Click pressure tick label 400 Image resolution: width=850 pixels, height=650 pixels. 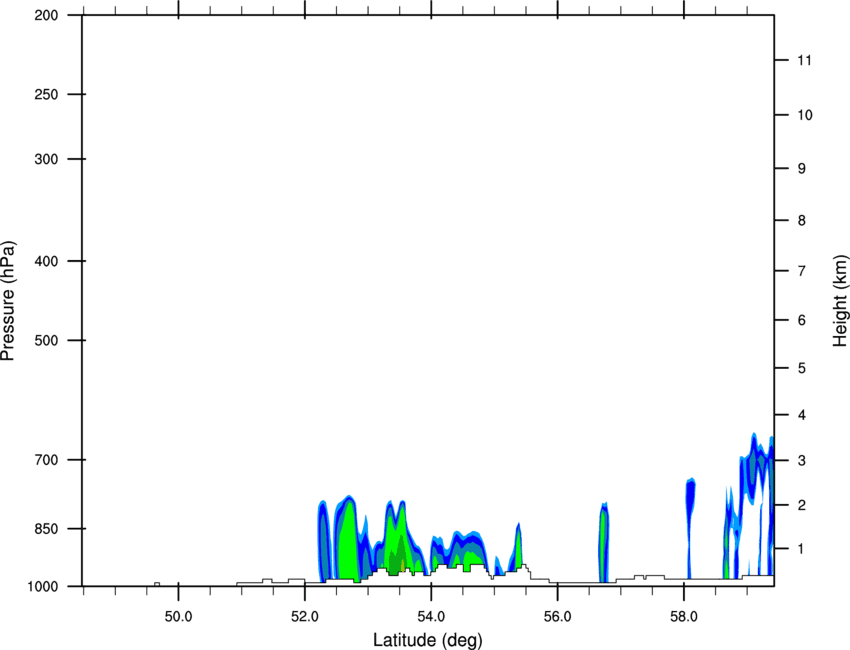tap(46, 261)
